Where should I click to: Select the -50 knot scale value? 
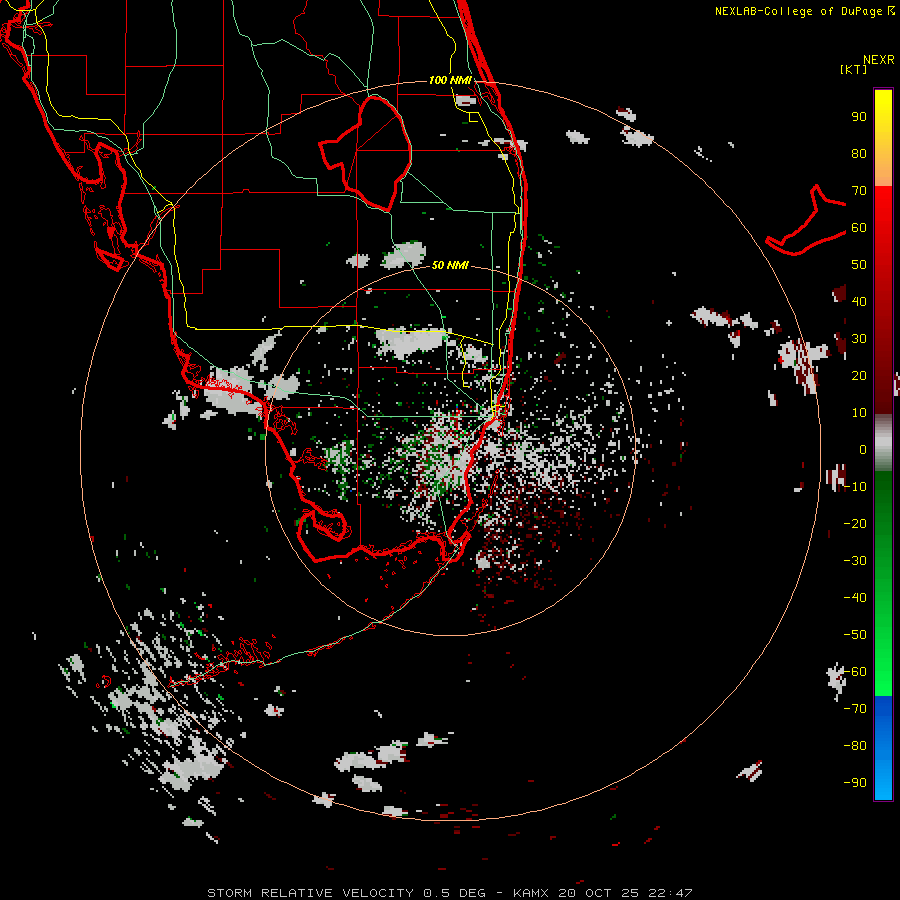pos(855,635)
